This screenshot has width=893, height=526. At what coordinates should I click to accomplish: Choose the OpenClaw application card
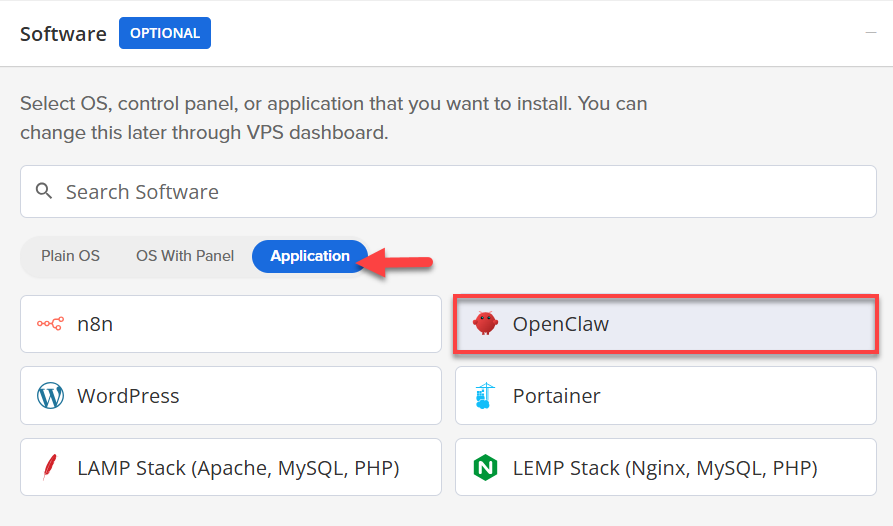point(666,324)
